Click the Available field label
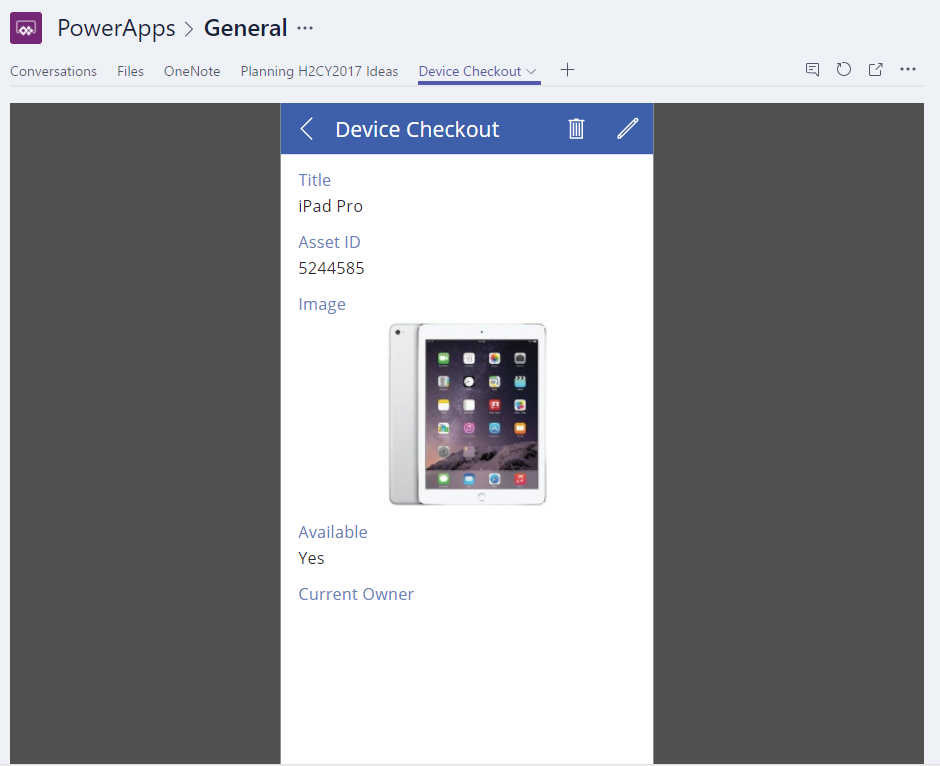Screen dimensions: 940x766 (333, 532)
